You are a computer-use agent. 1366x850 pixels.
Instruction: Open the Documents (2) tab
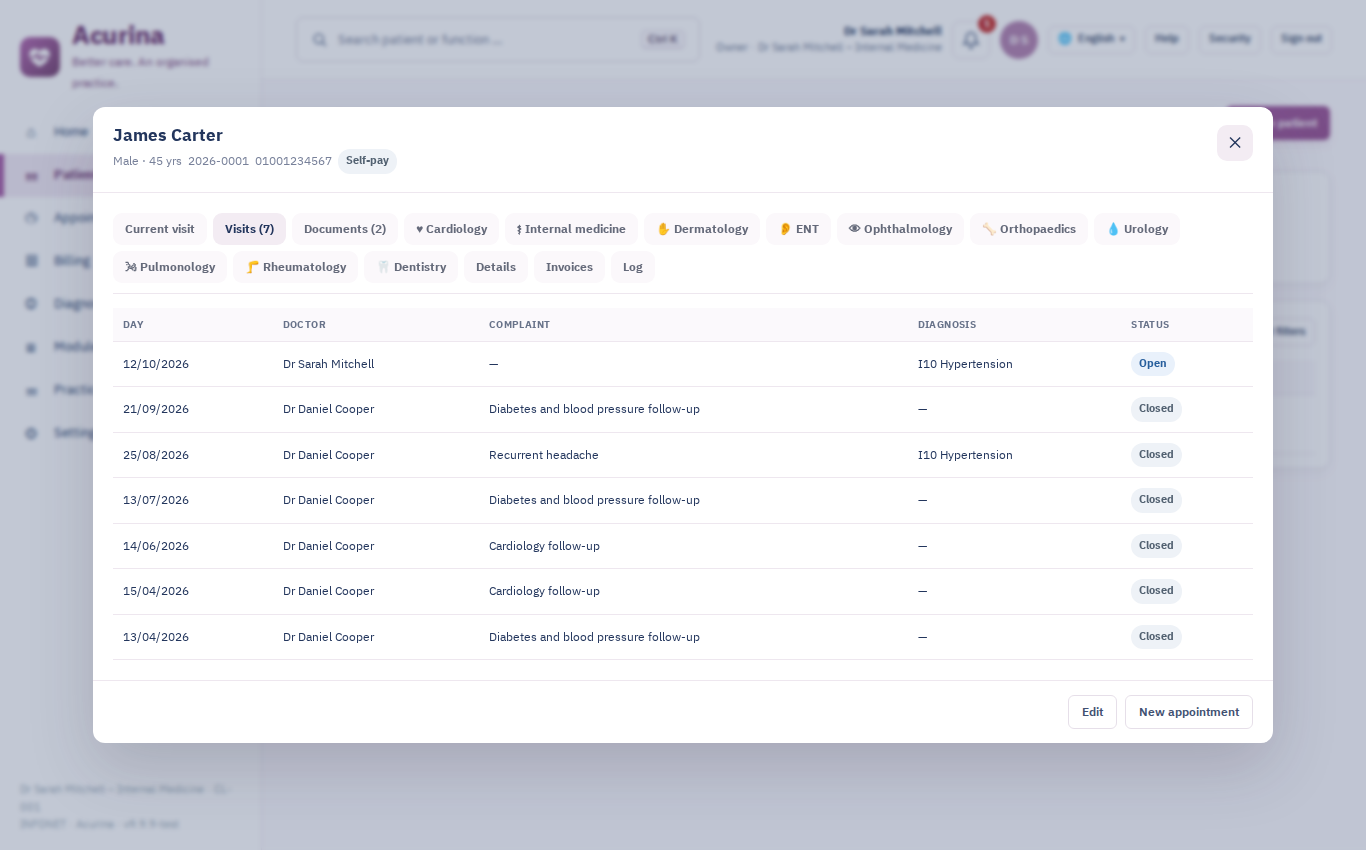[345, 229]
